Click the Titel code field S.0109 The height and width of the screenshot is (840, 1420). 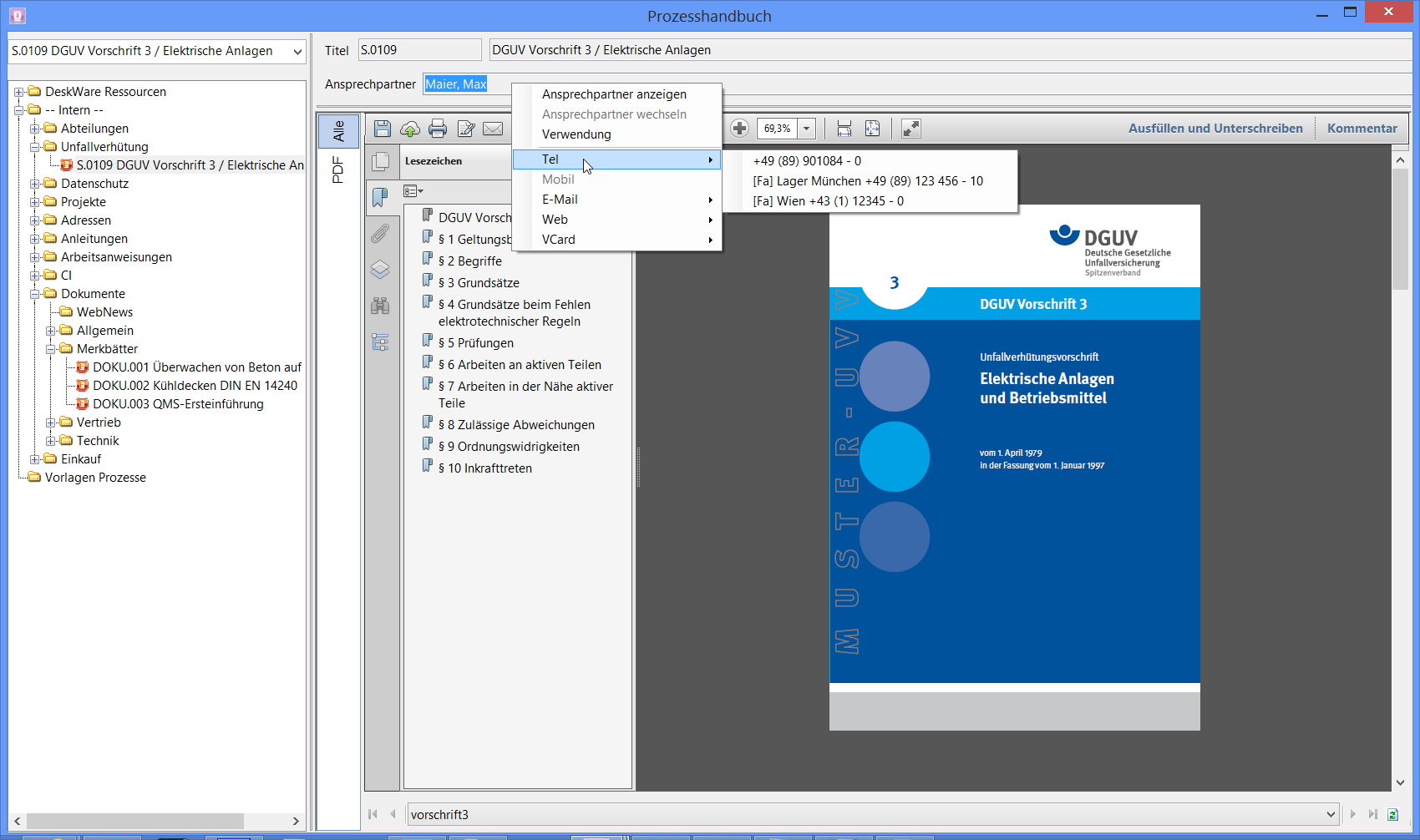pos(420,50)
